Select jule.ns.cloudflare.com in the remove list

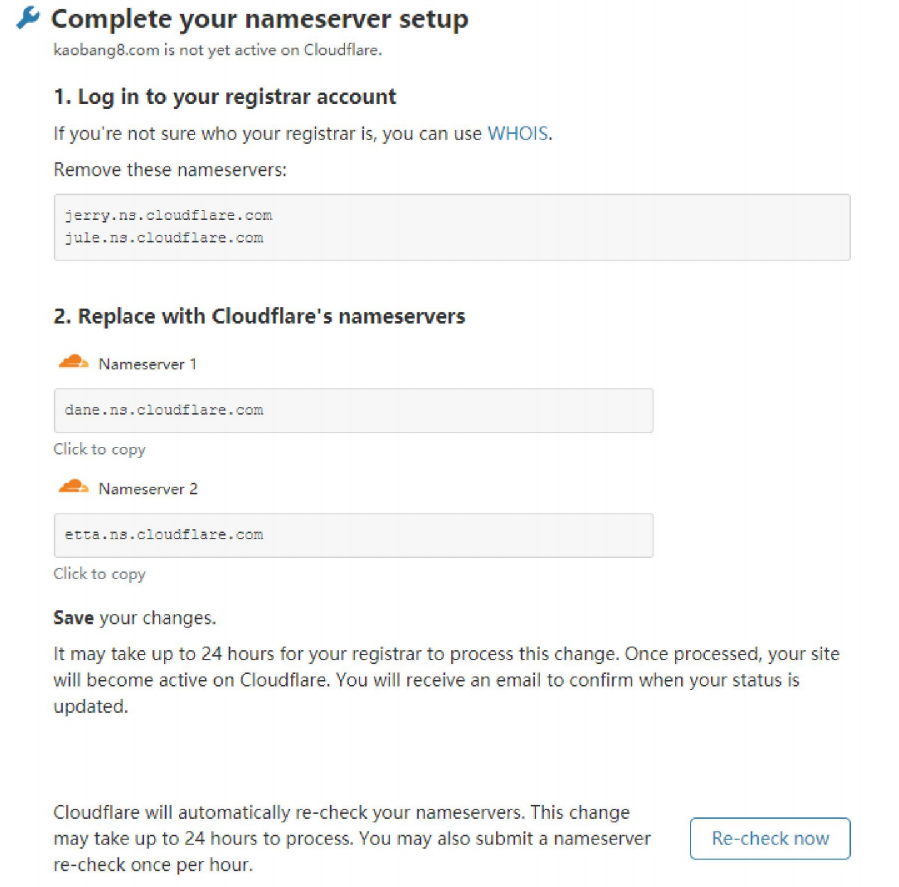click(163, 238)
